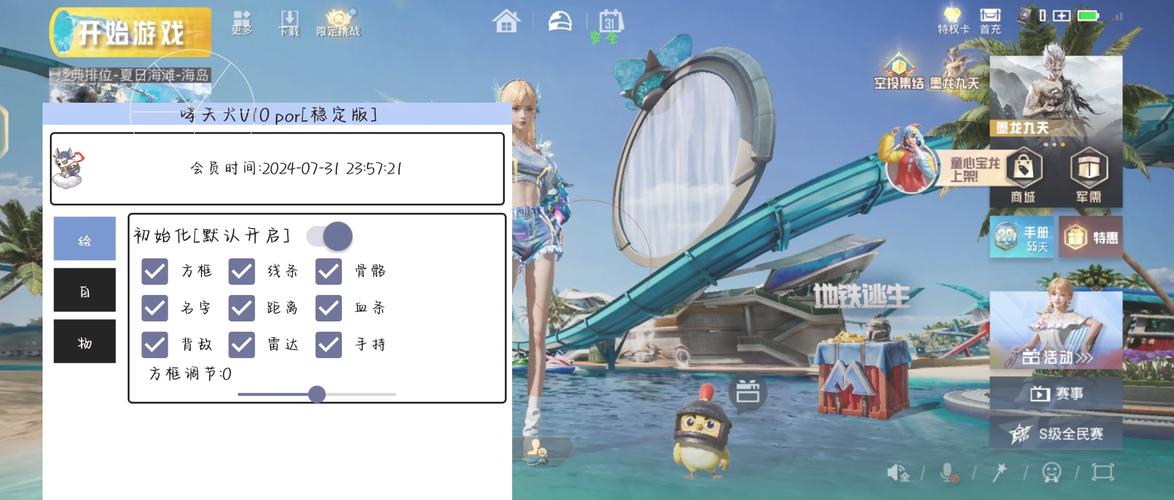Open the 商城 shop bag icon

pos(1023,175)
